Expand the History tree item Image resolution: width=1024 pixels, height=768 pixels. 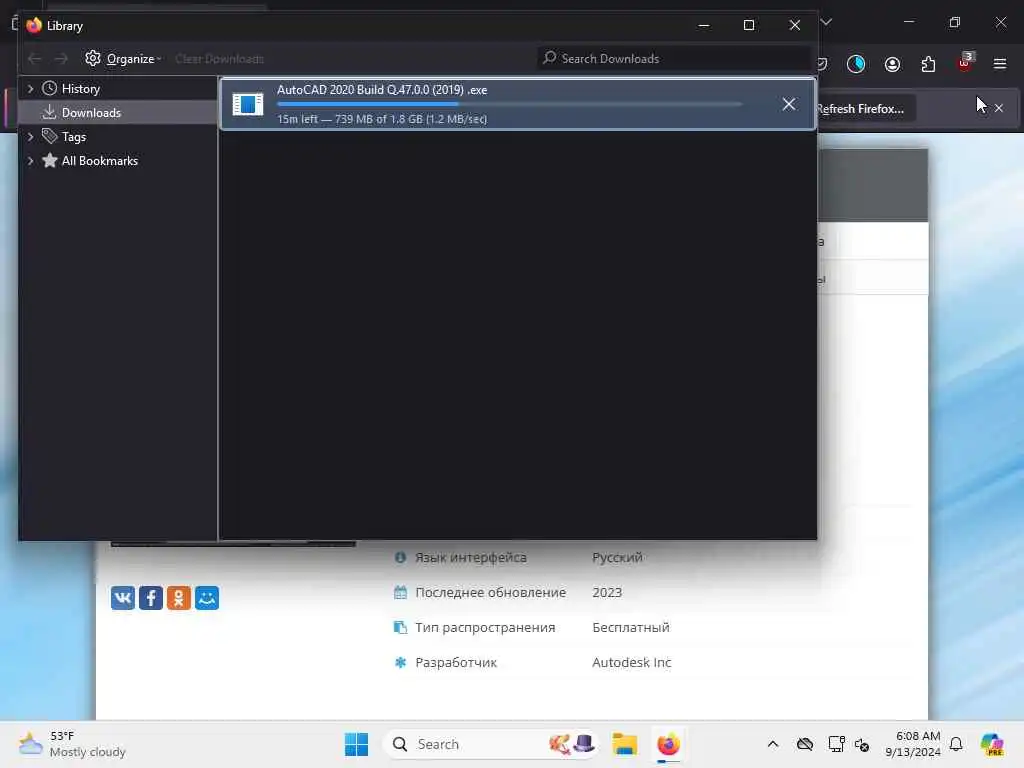(x=30, y=88)
